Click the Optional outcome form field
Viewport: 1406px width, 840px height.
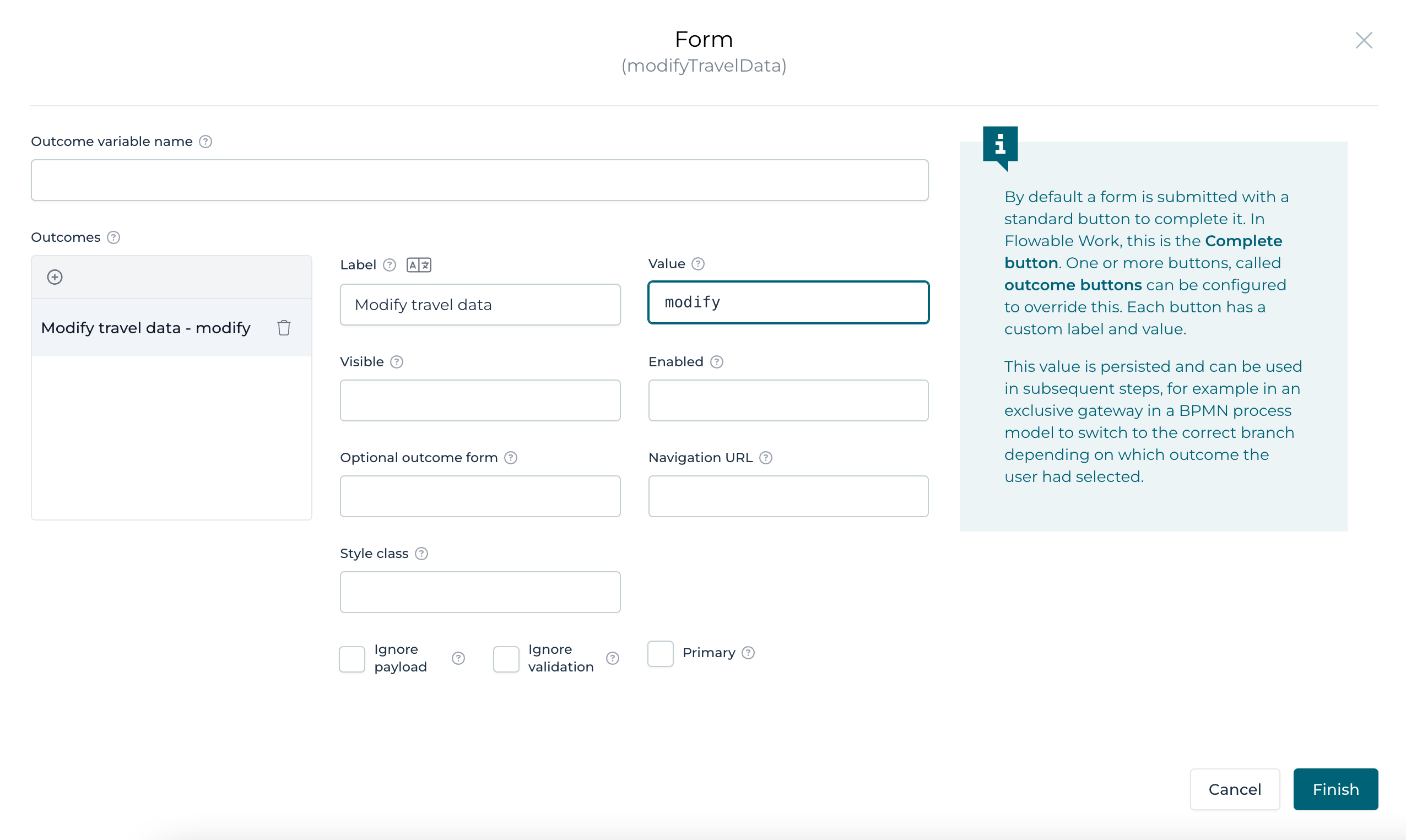point(480,496)
